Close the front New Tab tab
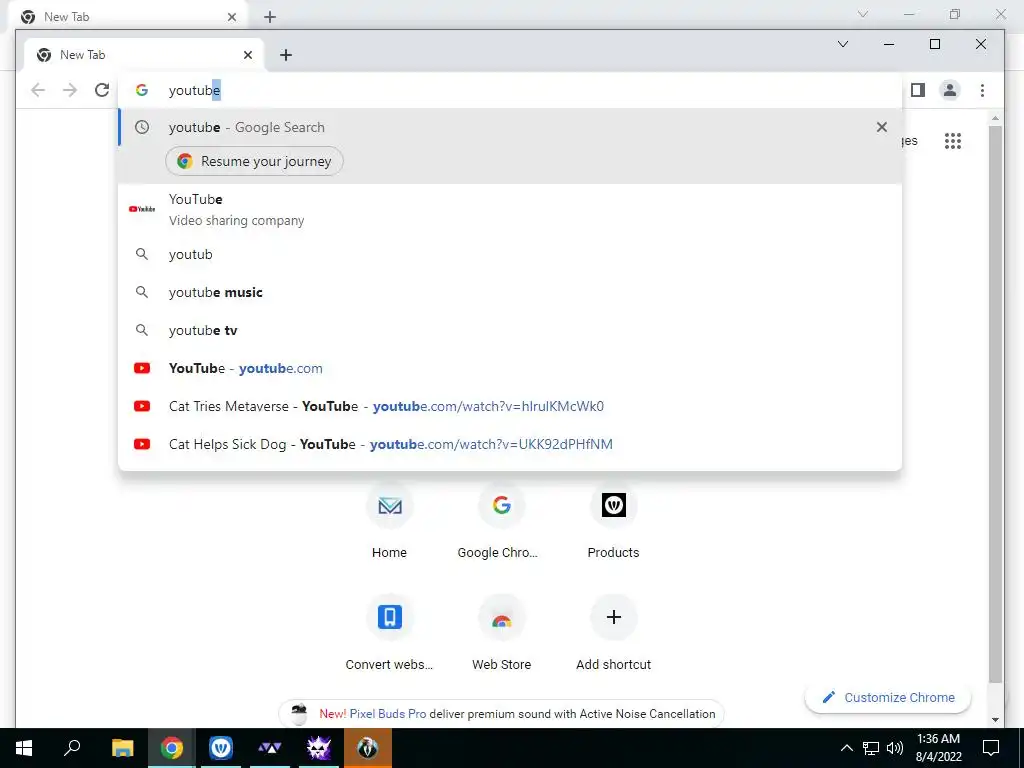 point(248,55)
